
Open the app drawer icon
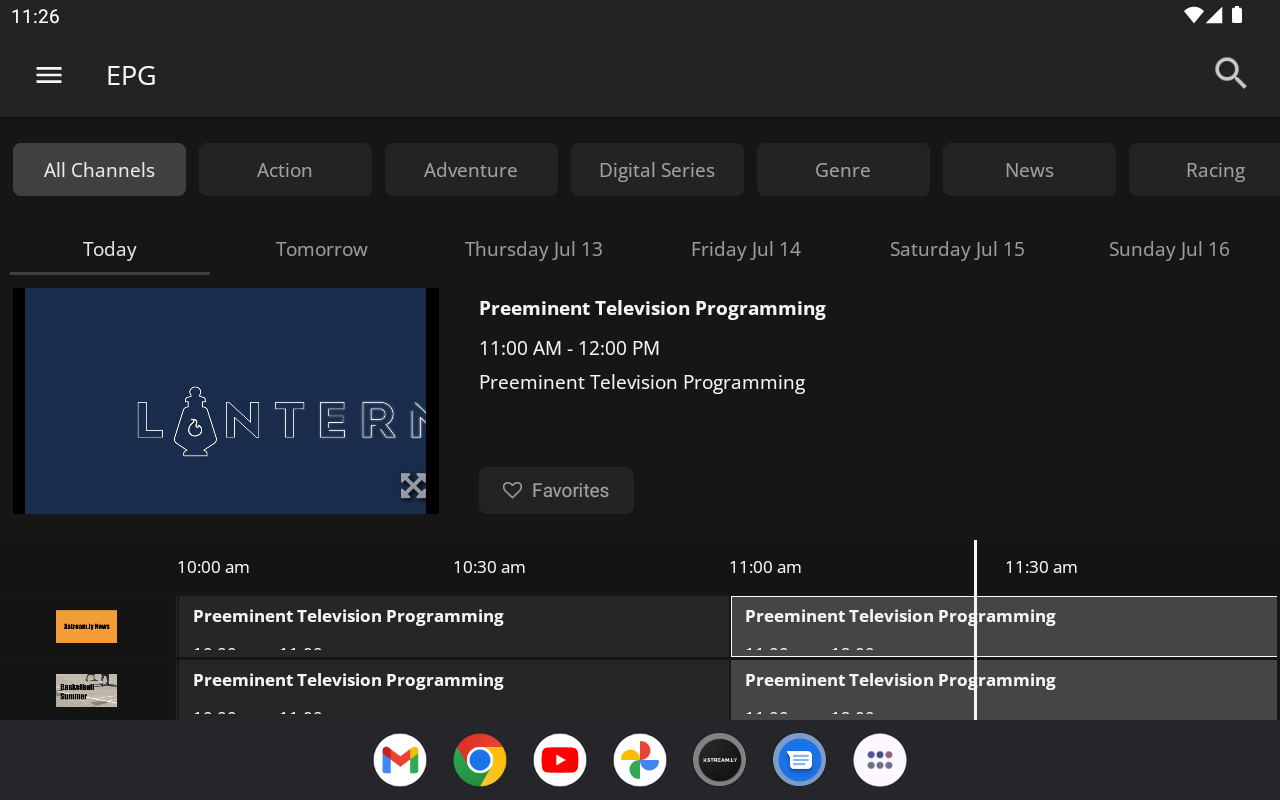[880, 760]
